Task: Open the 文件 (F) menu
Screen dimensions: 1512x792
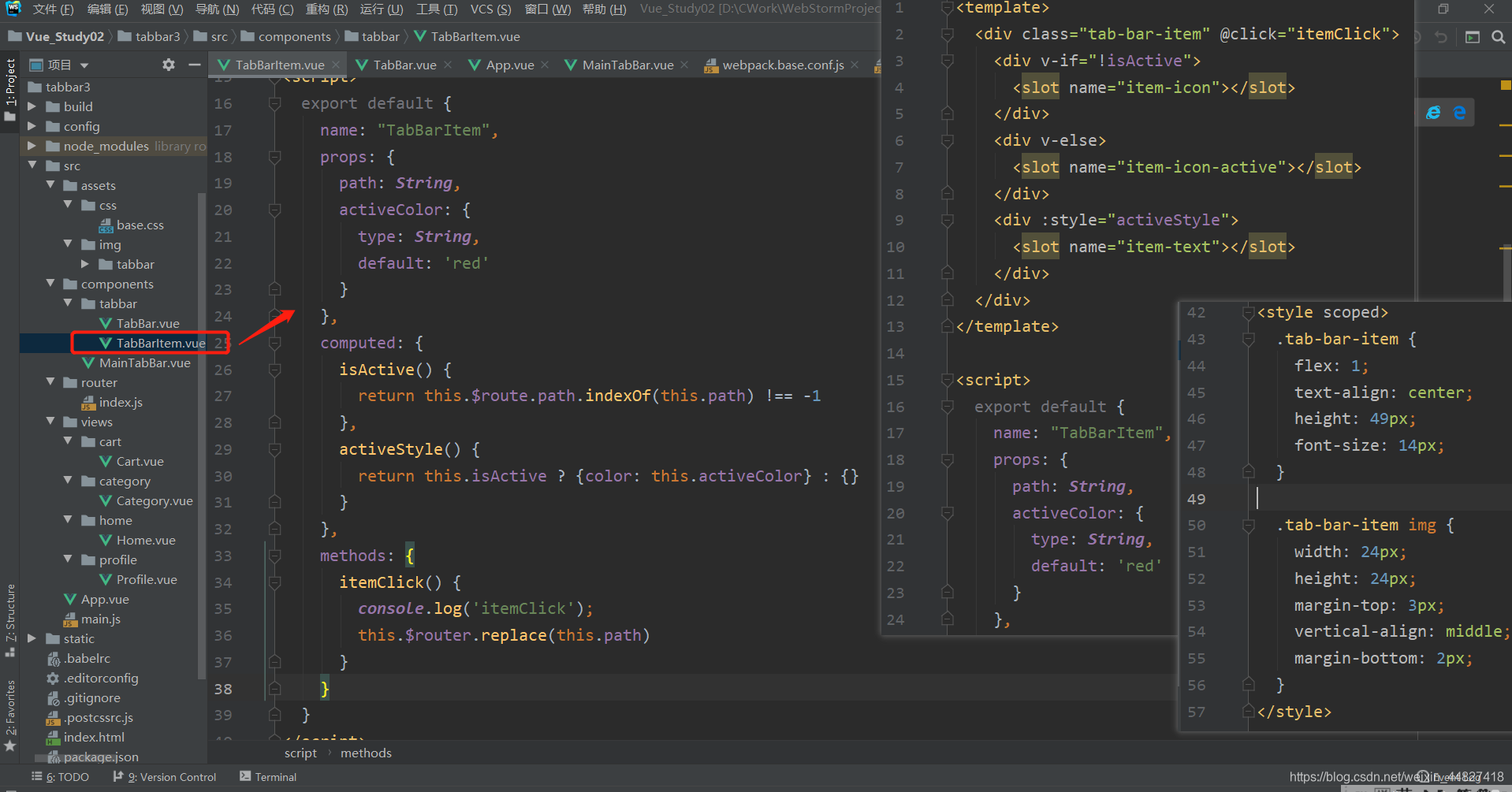Action: [53, 9]
